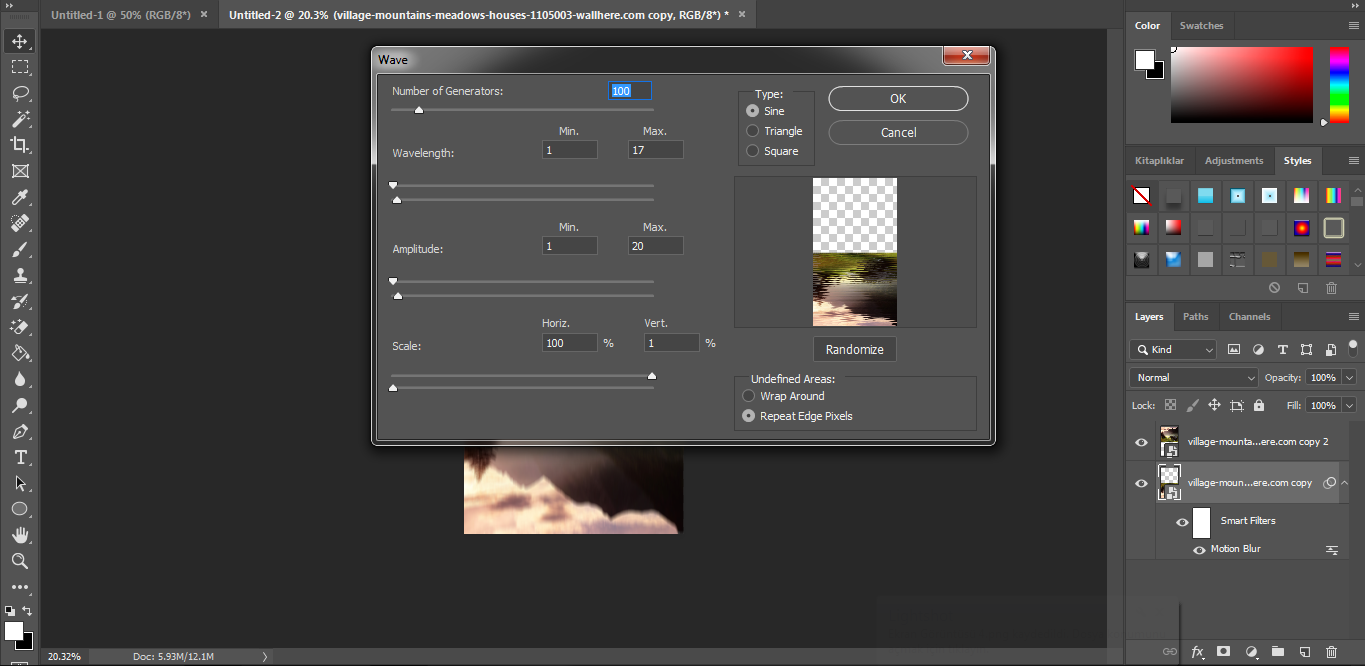Click the delete layer trash icon

pos(1331,652)
